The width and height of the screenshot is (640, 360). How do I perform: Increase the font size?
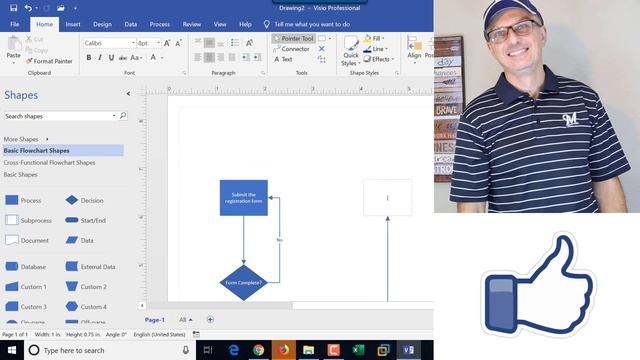(167, 43)
